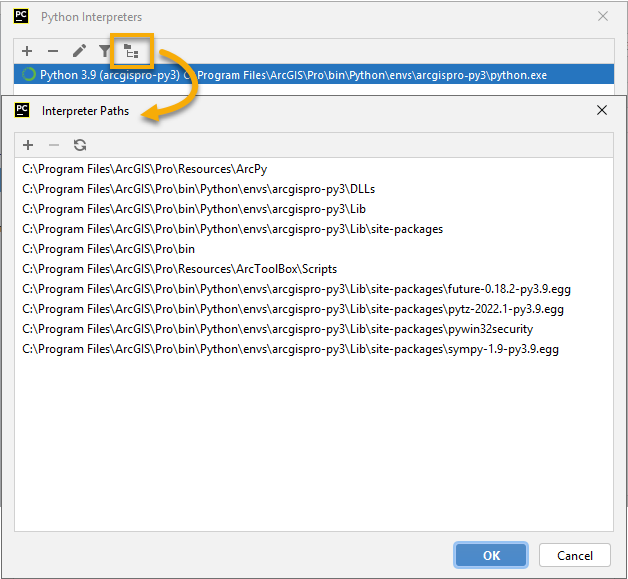628x579 pixels.
Task: Reload the interpreter paths list
Action: click(x=80, y=145)
